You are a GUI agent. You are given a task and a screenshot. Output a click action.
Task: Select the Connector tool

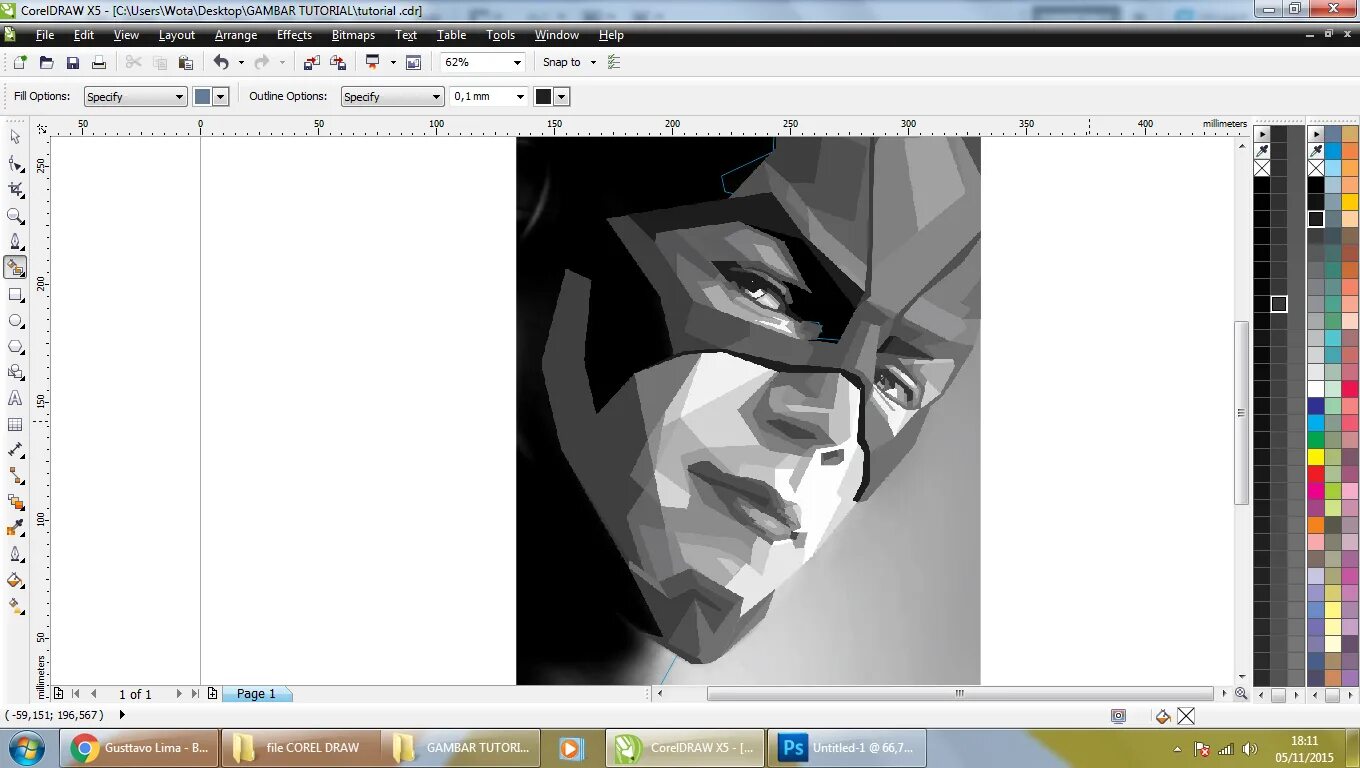click(15, 476)
